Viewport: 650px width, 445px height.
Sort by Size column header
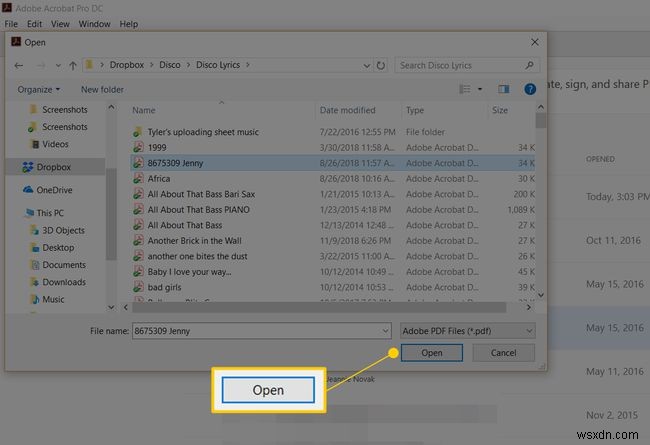click(x=500, y=110)
